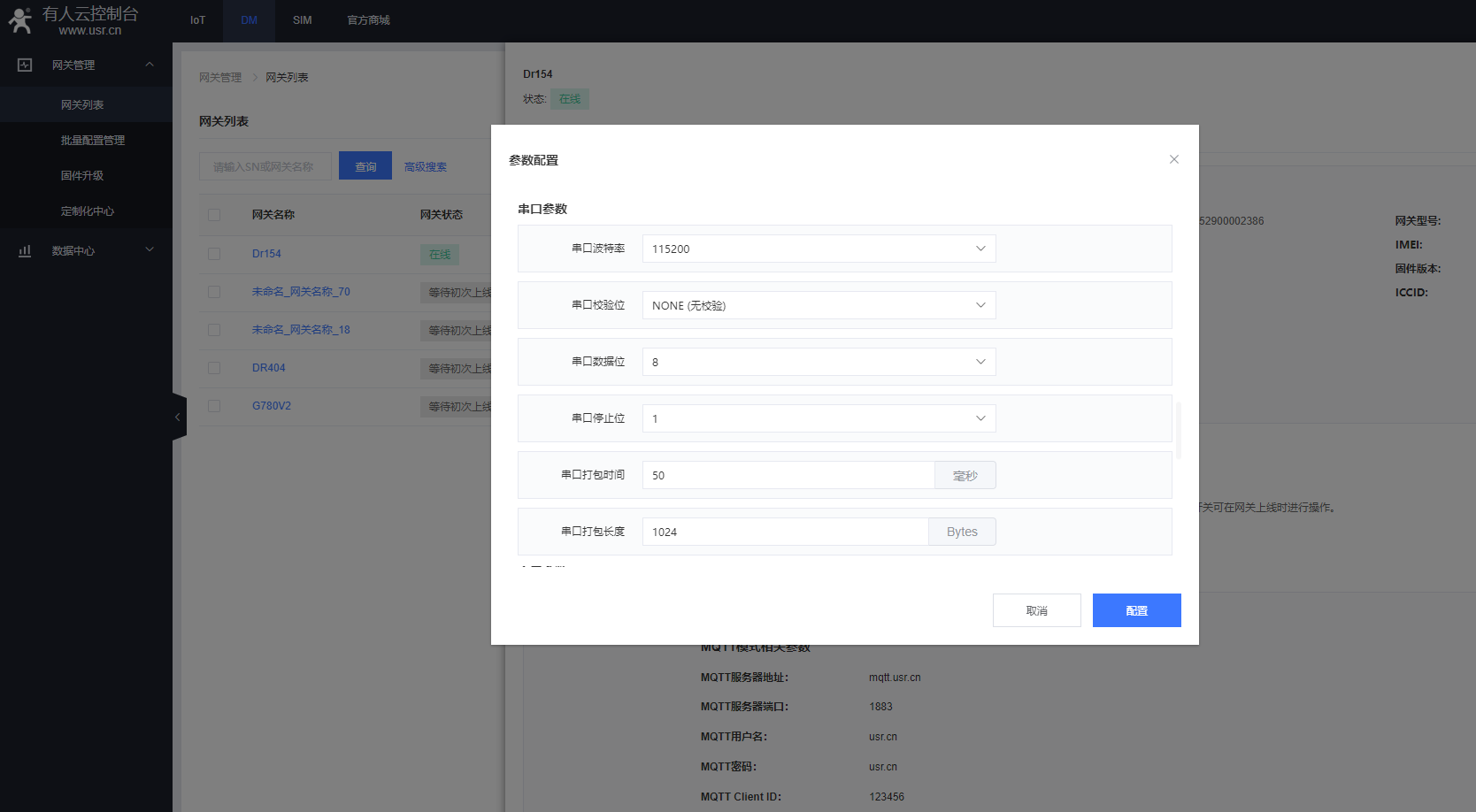Click the 数据中心 chart icon
The height and width of the screenshot is (812, 1476).
(x=25, y=251)
